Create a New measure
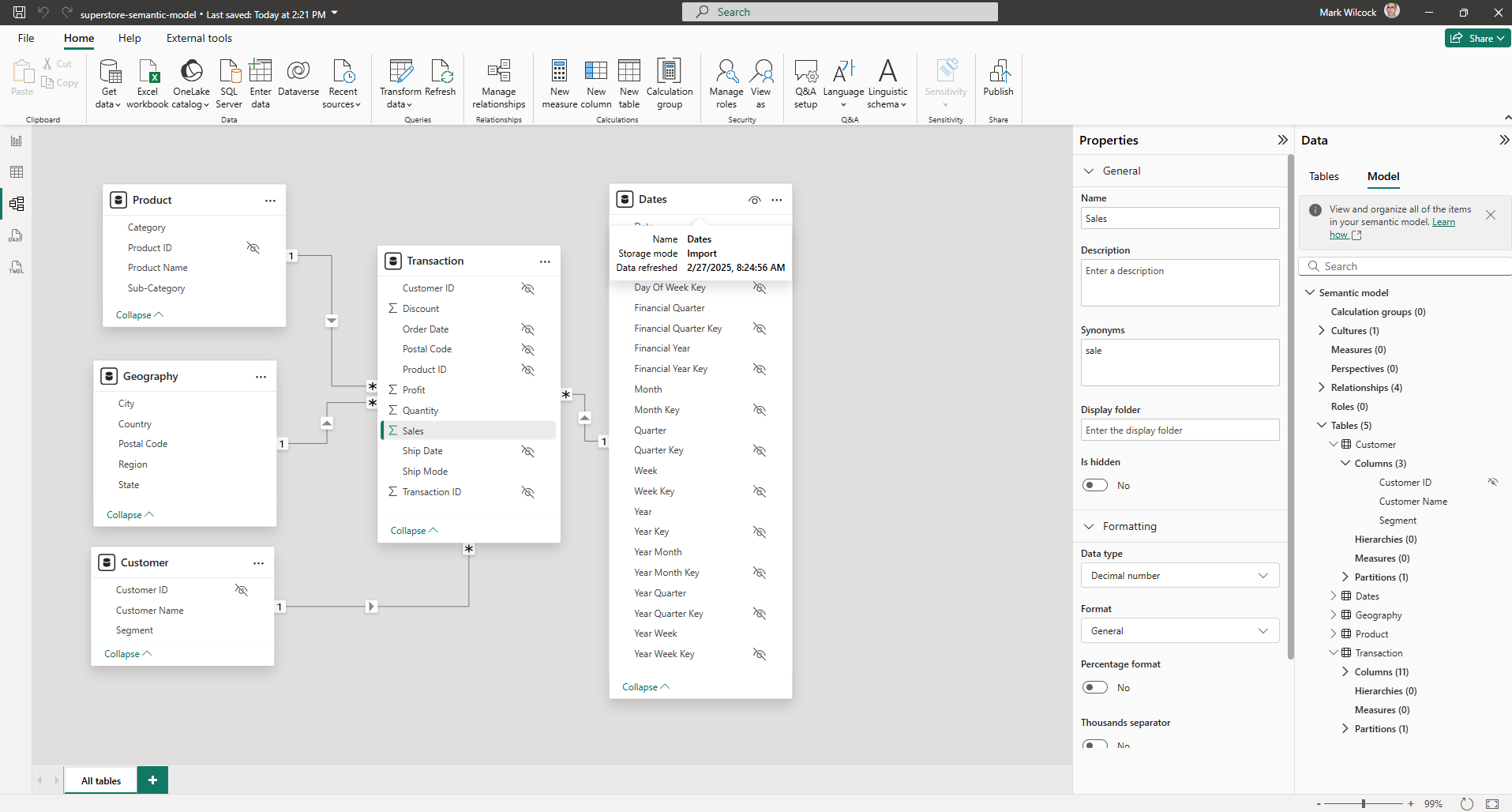Screen dimensions: 1512x812 tap(559, 83)
